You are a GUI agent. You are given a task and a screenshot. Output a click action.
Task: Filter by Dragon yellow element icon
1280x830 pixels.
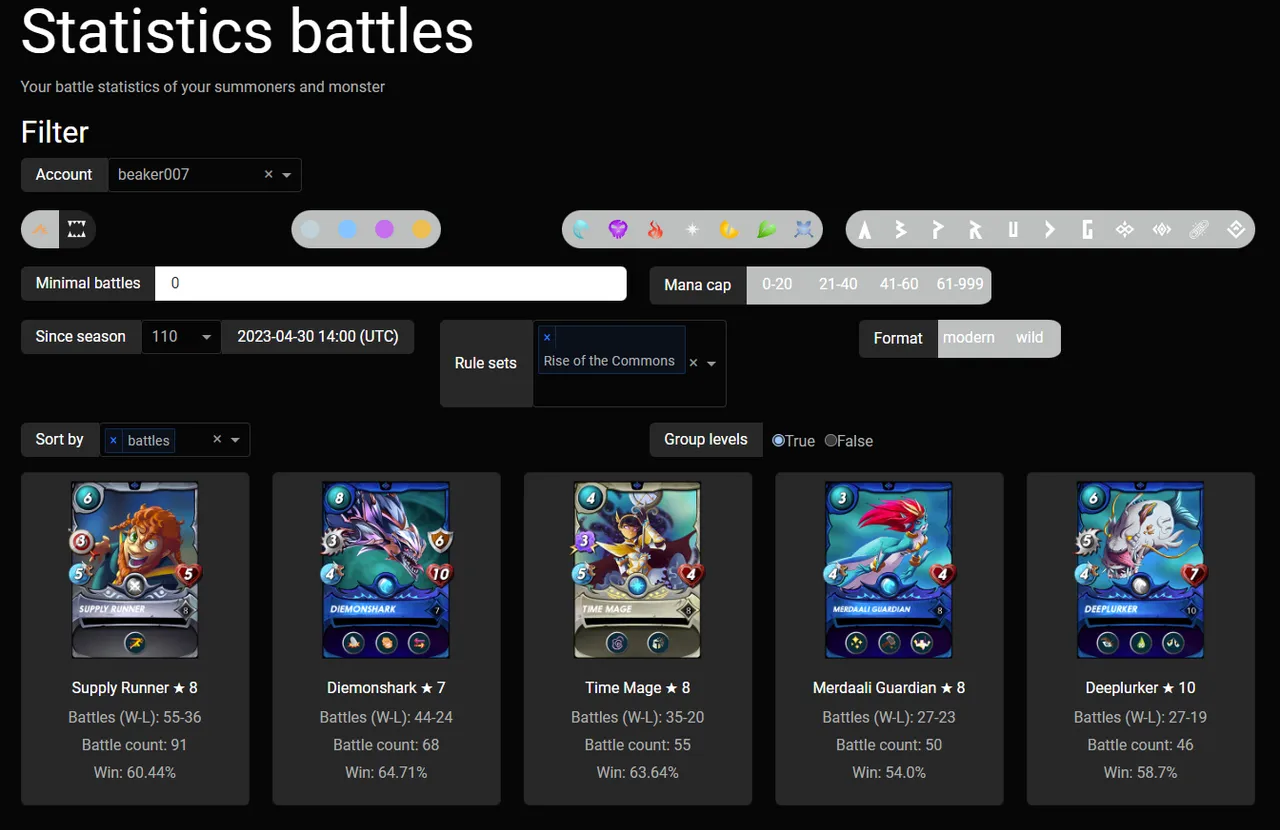point(729,230)
